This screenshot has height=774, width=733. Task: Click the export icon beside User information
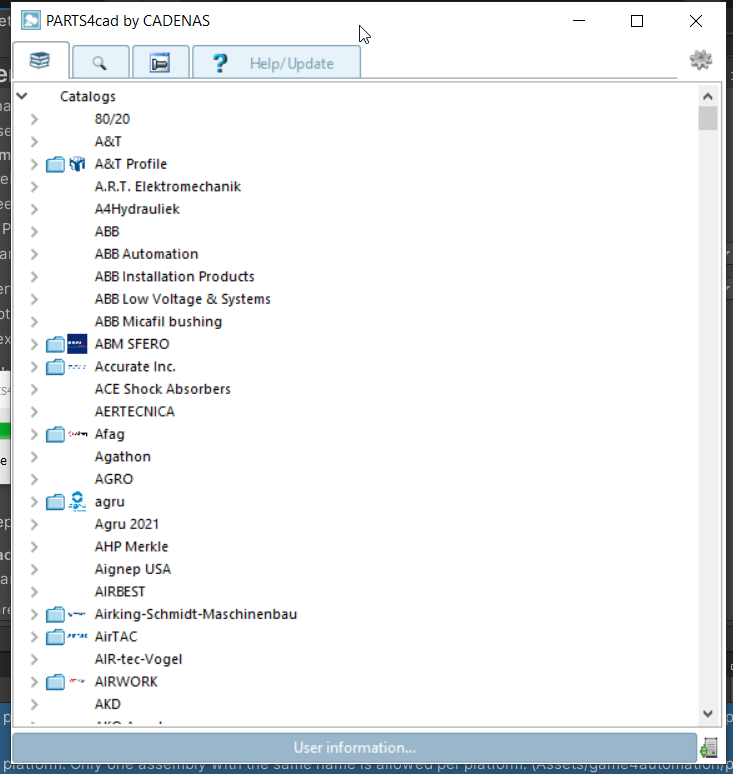[709, 748]
